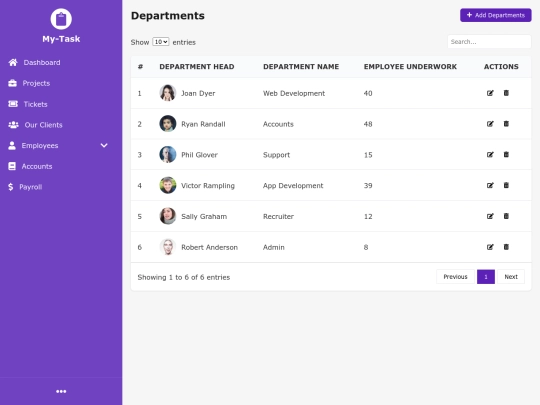
Task: Delete the Joan Dyer department row
Action: click(506, 93)
